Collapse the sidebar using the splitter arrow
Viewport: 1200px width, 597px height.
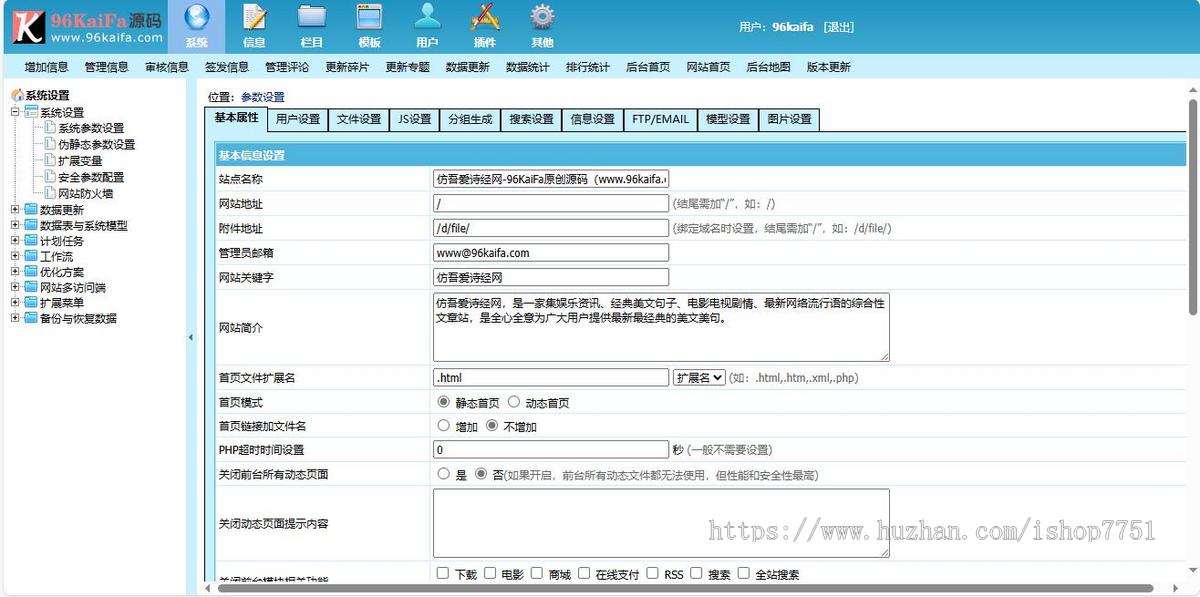pyautogui.click(x=191, y=338)
